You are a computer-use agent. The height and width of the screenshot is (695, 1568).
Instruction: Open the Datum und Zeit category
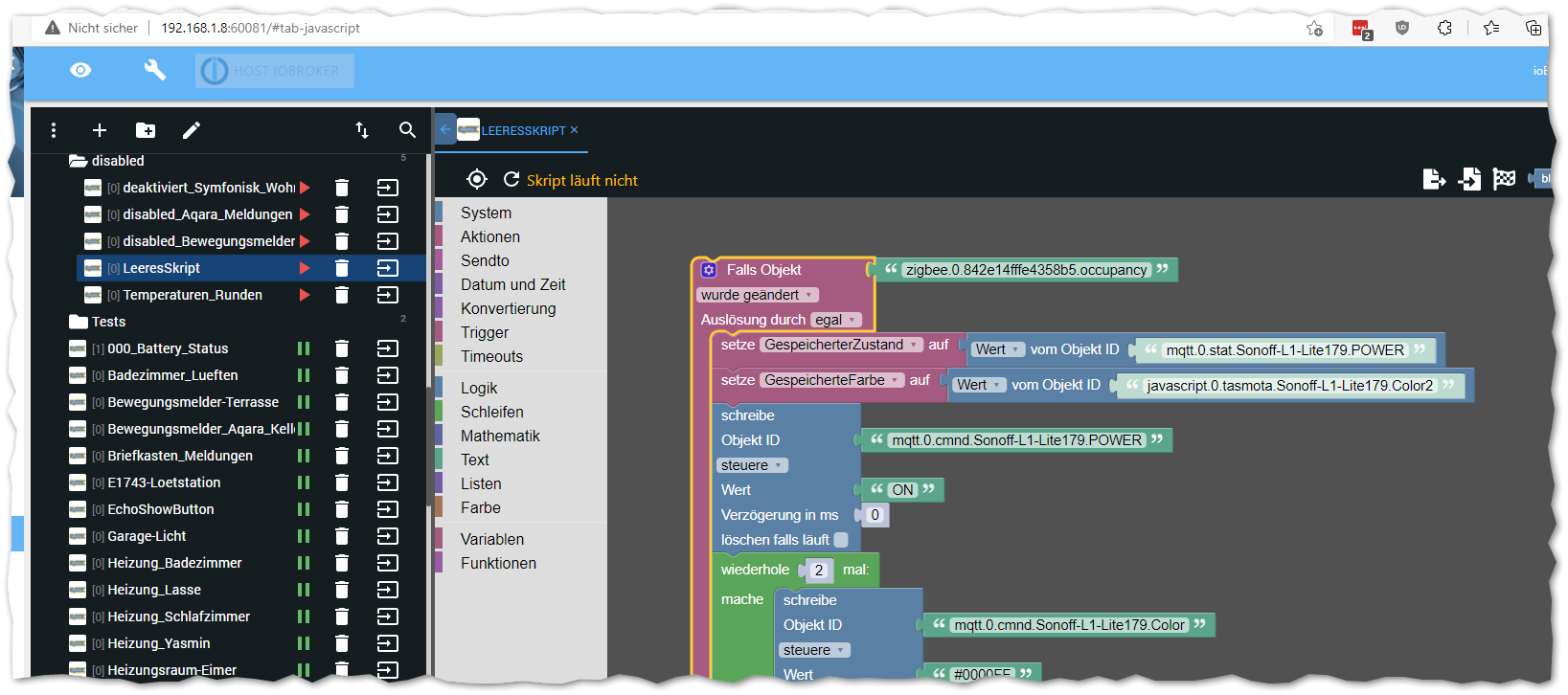click(x=513, y=284)
